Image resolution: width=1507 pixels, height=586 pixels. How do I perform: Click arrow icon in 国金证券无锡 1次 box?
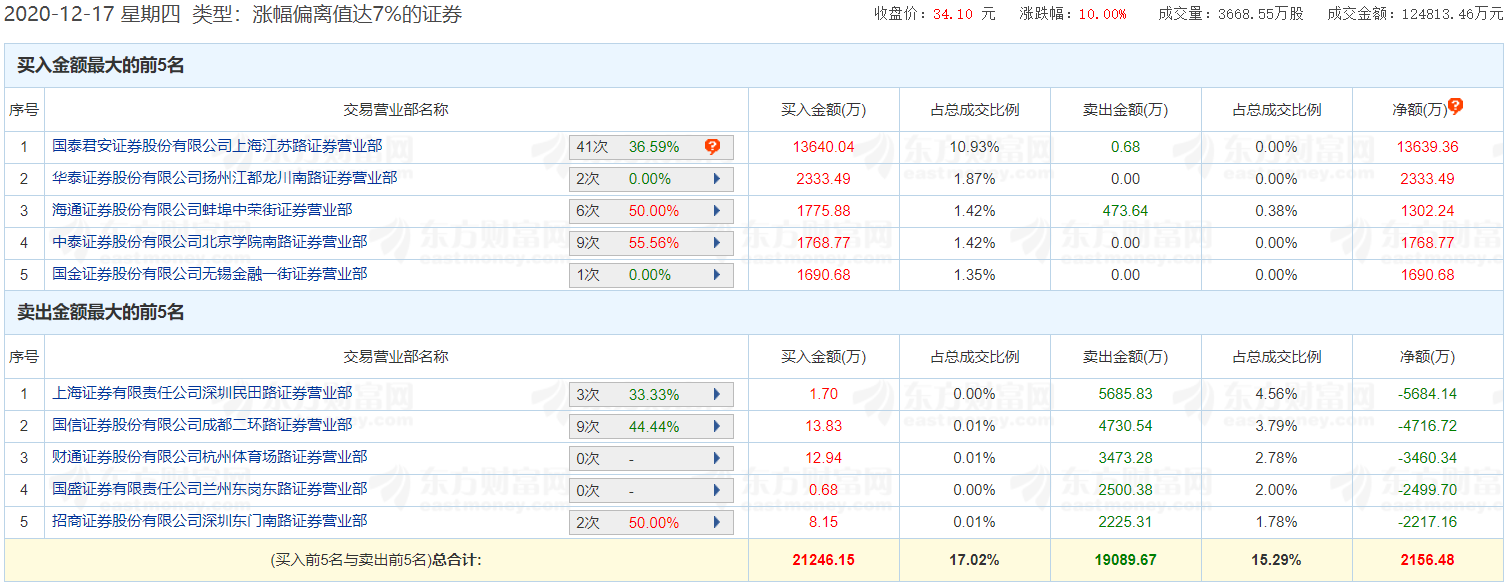(716, 275)
